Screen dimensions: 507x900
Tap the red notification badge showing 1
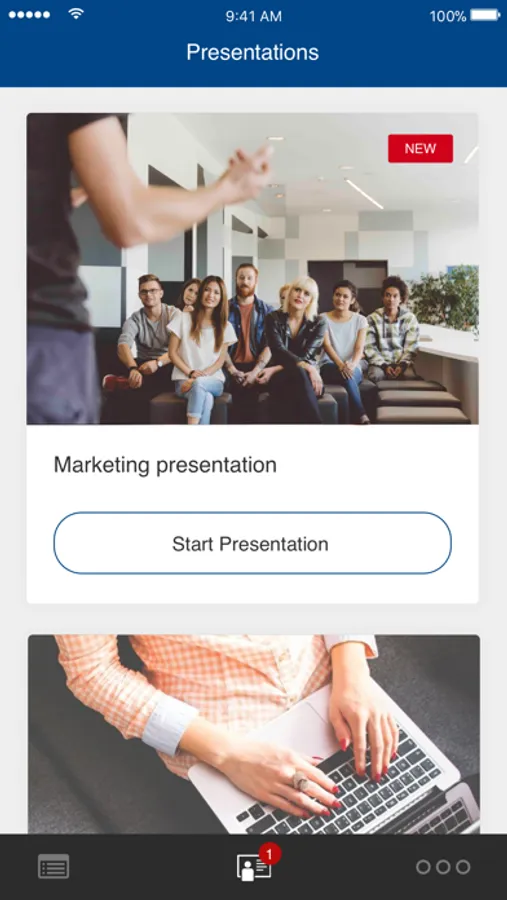point(270,854)
